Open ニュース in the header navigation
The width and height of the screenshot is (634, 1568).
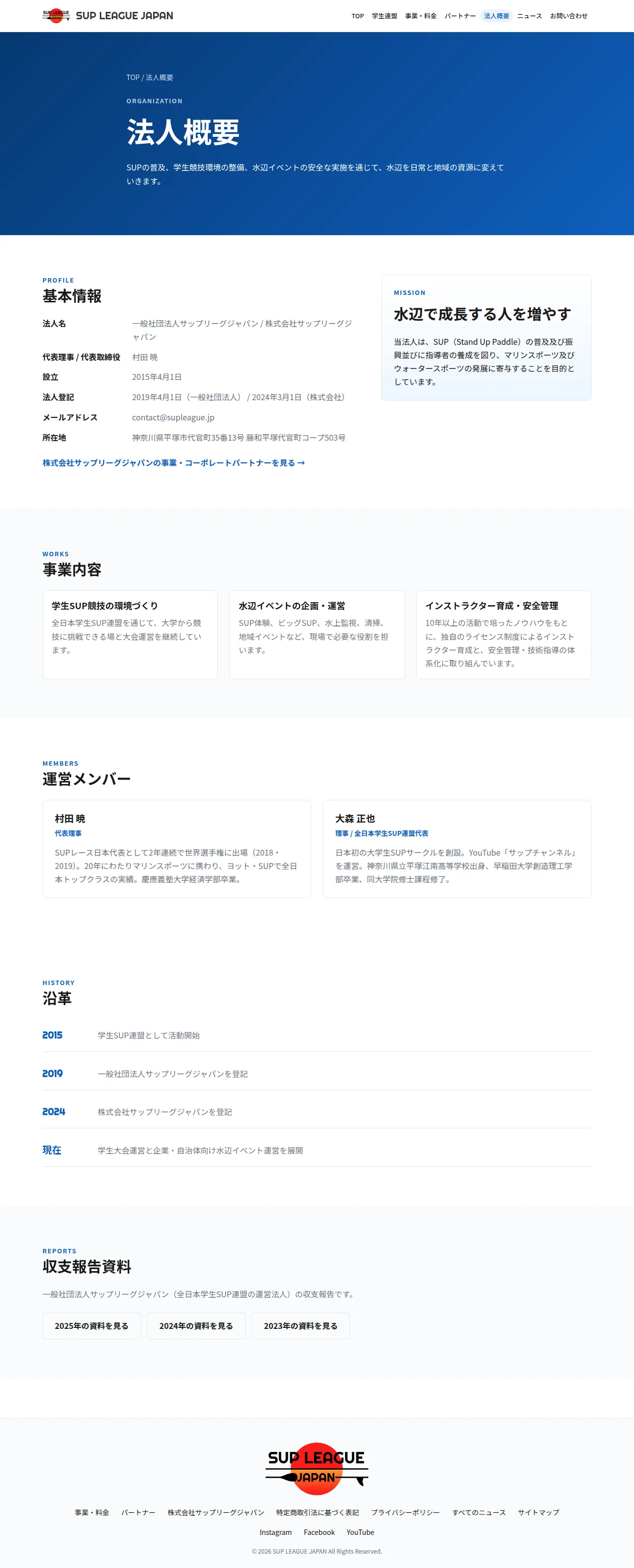tap(529, 16)
